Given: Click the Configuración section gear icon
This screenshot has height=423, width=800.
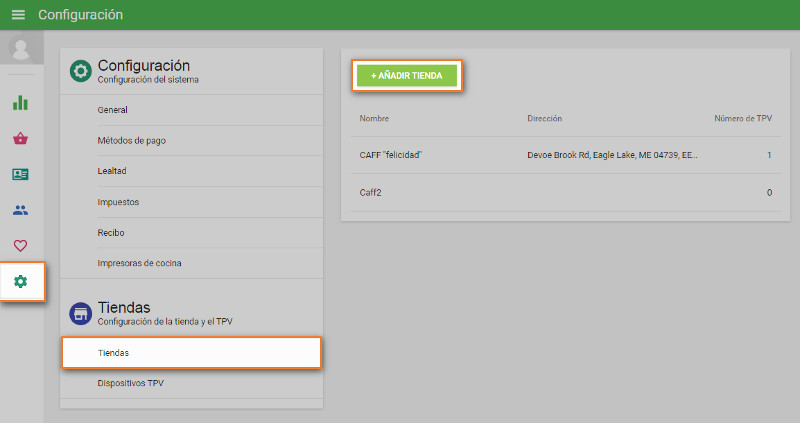Looking at the screenshot, I should click(81, 71).
